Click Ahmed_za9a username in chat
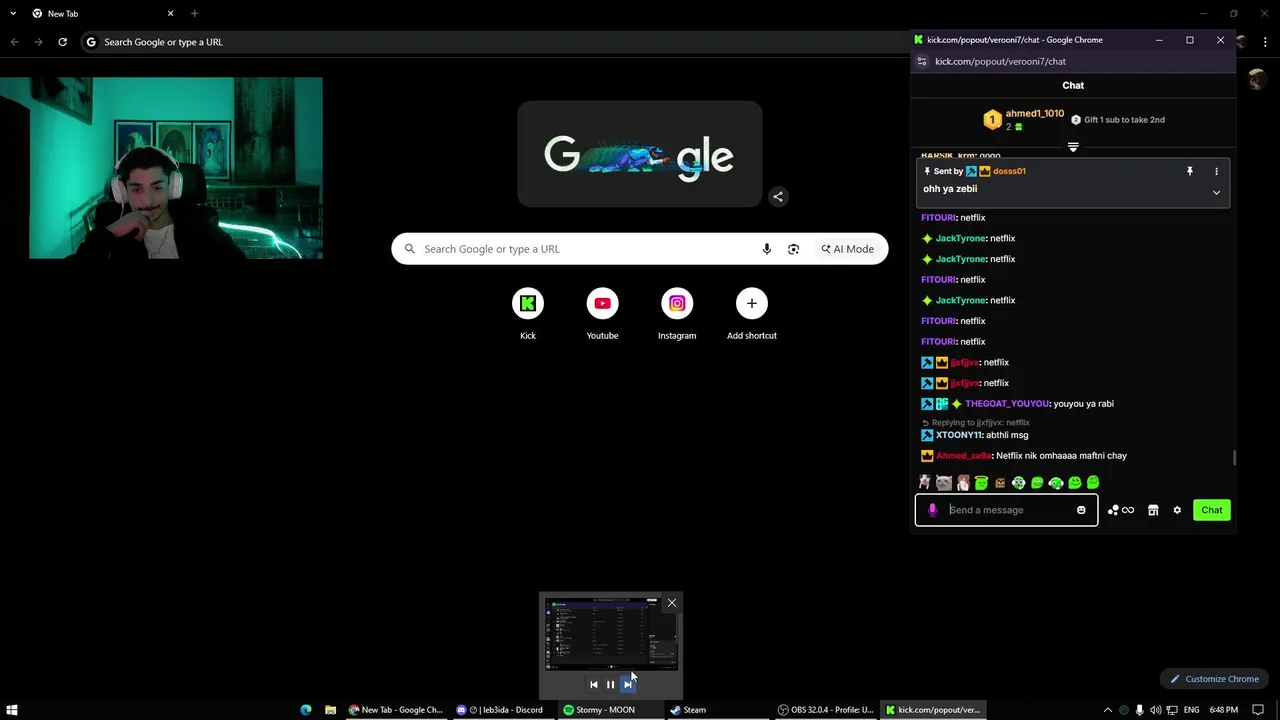 964,456
